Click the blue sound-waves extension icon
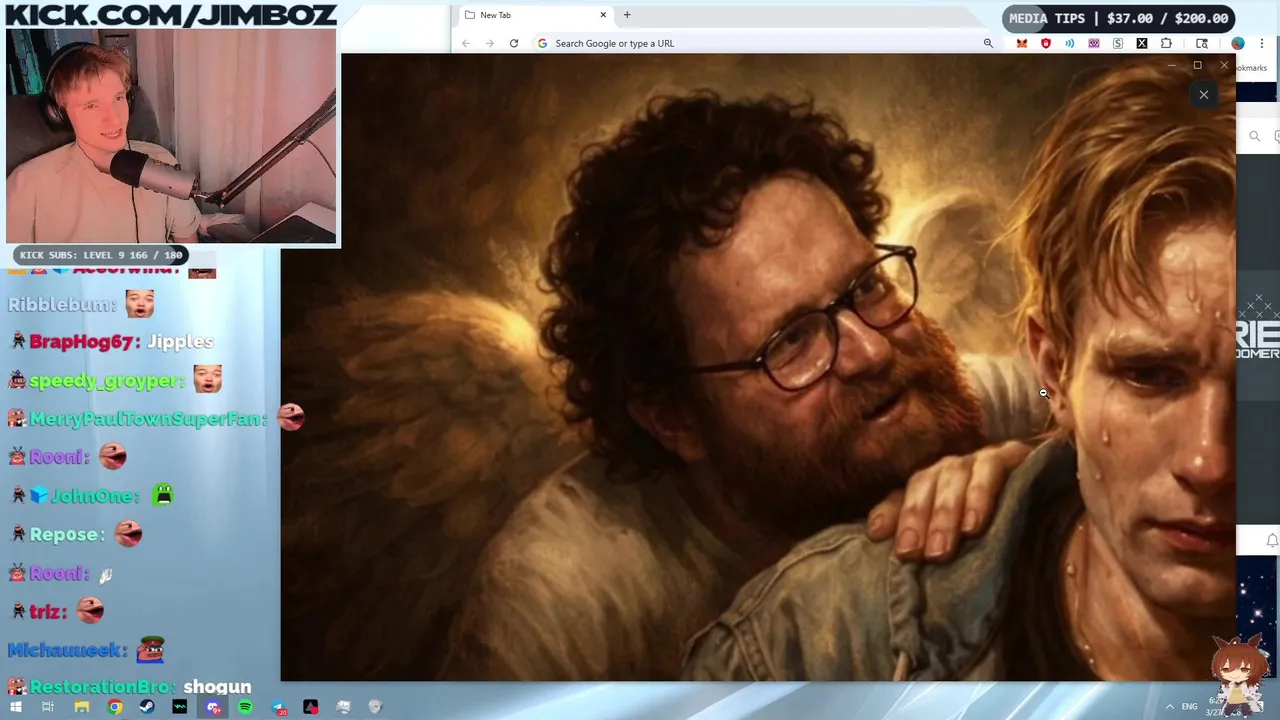The image size is (1280, 720). click(1070, 43)
